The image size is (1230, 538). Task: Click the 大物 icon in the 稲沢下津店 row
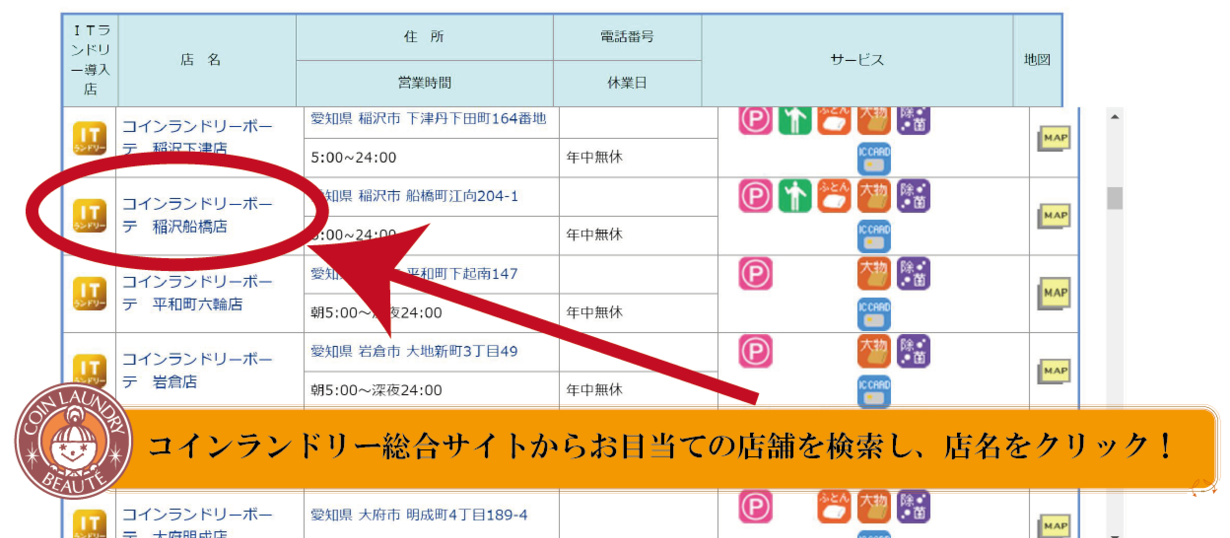(x=874, y=119)
